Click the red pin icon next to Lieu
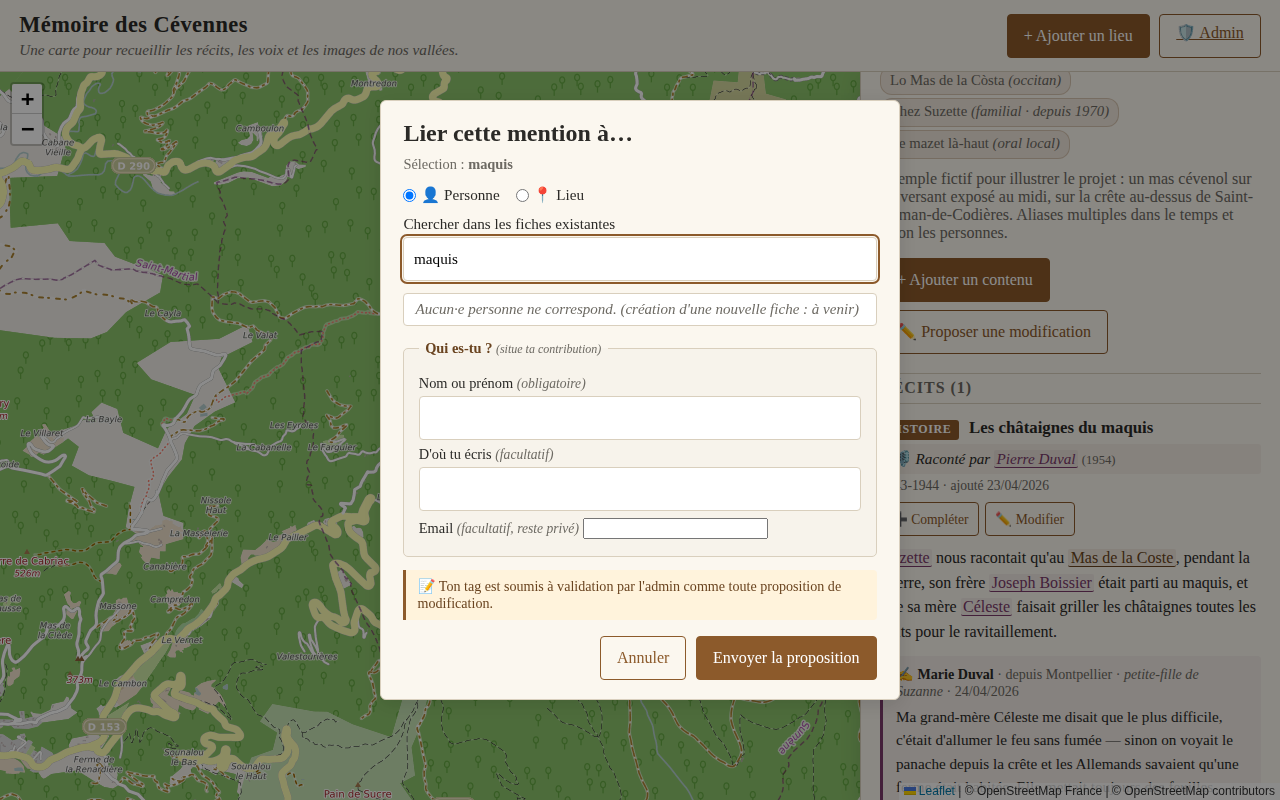This screenshot has height=800, width=1280. (x=541, y=194)
